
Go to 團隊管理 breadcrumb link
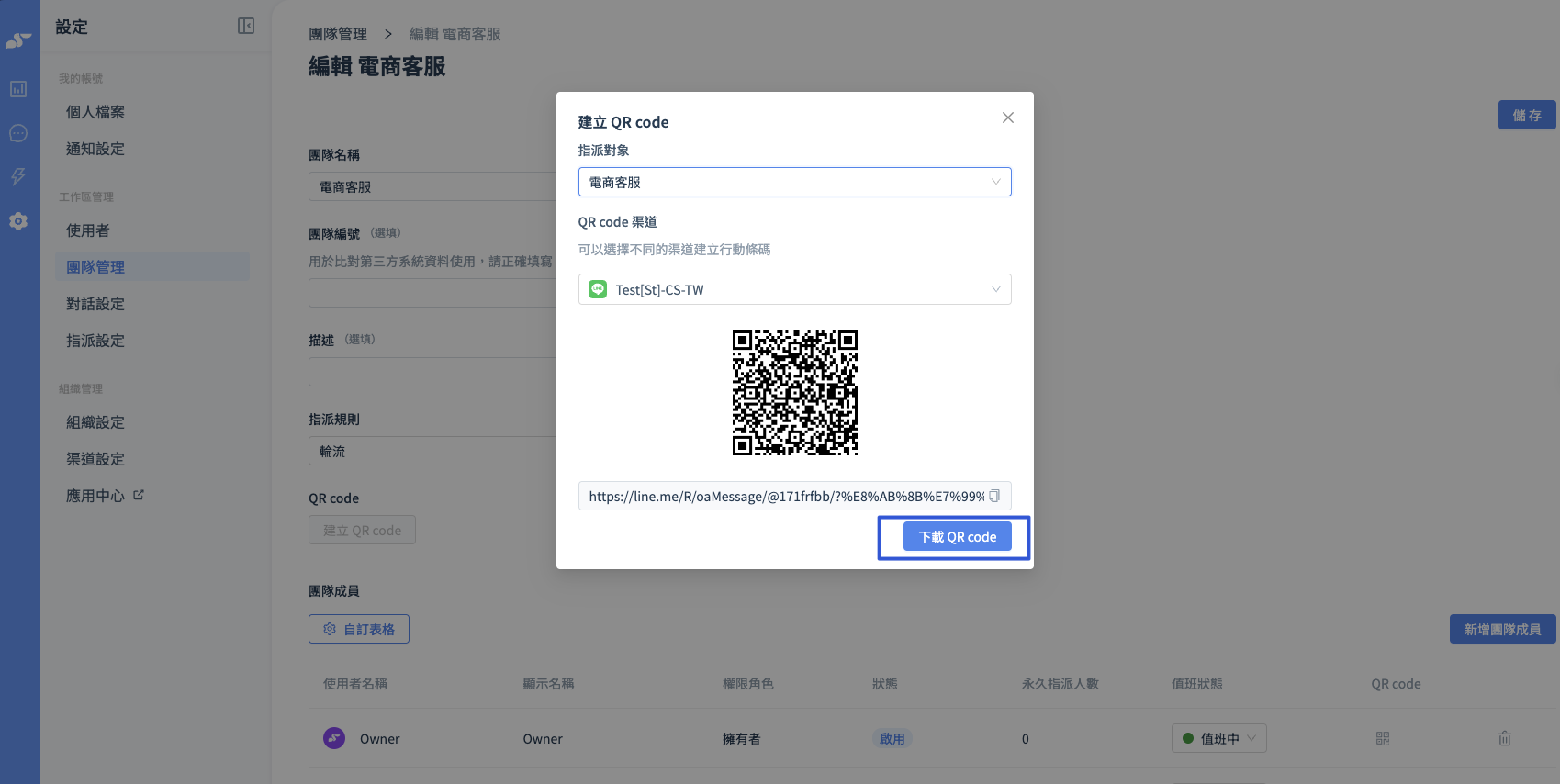pyautogui.click(x=338, y=34)
